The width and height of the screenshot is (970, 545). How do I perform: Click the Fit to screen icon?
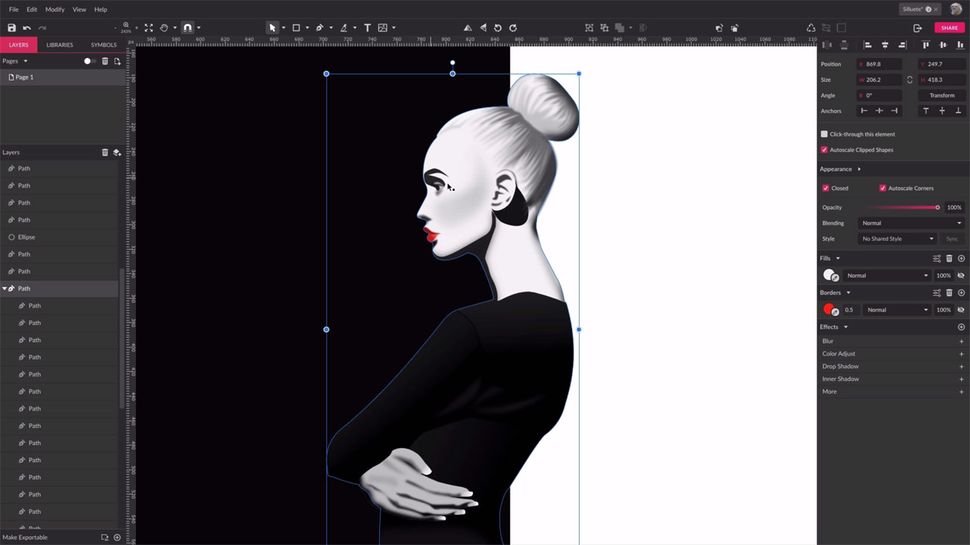tap(148, 28)
